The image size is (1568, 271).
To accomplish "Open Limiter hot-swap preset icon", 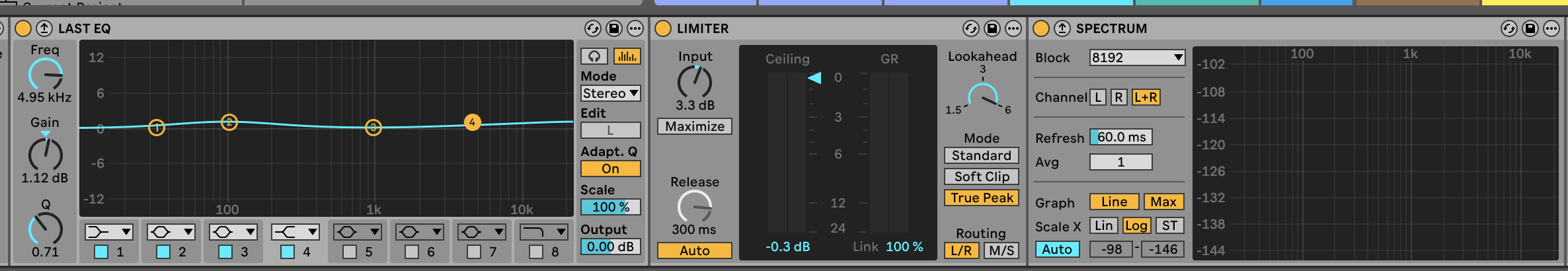I will pyautogui.click(x=971, y=28).
